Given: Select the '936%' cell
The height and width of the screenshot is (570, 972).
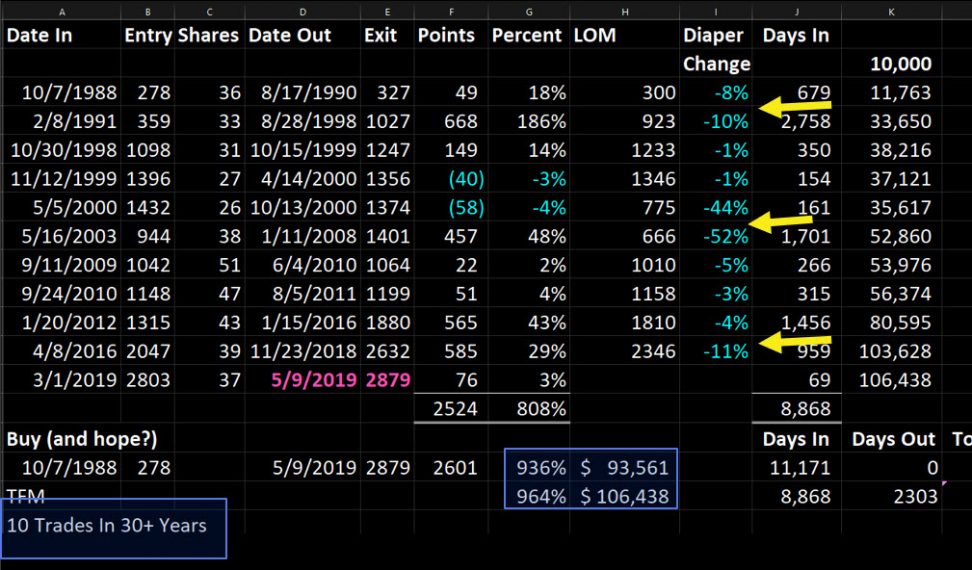Looking at the screenshot, I should 529,467.
